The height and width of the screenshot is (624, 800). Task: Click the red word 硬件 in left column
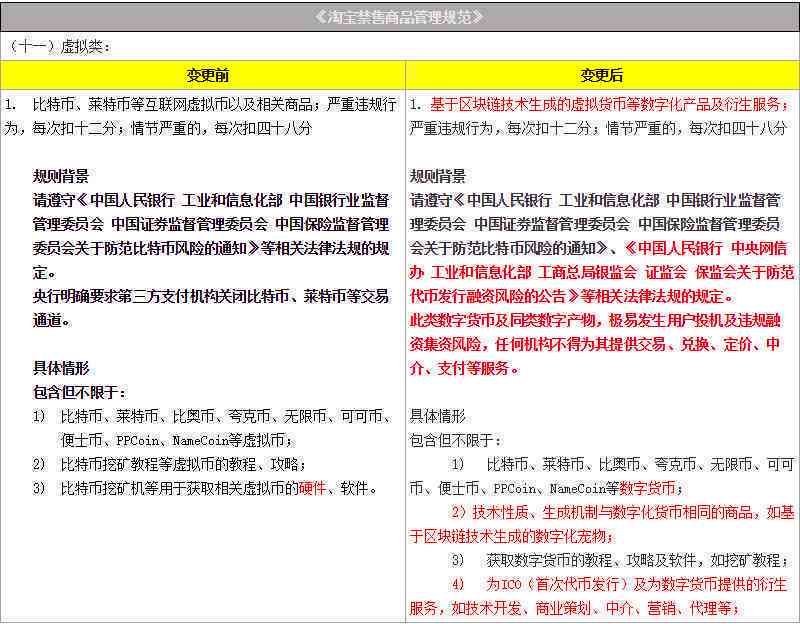312,488
